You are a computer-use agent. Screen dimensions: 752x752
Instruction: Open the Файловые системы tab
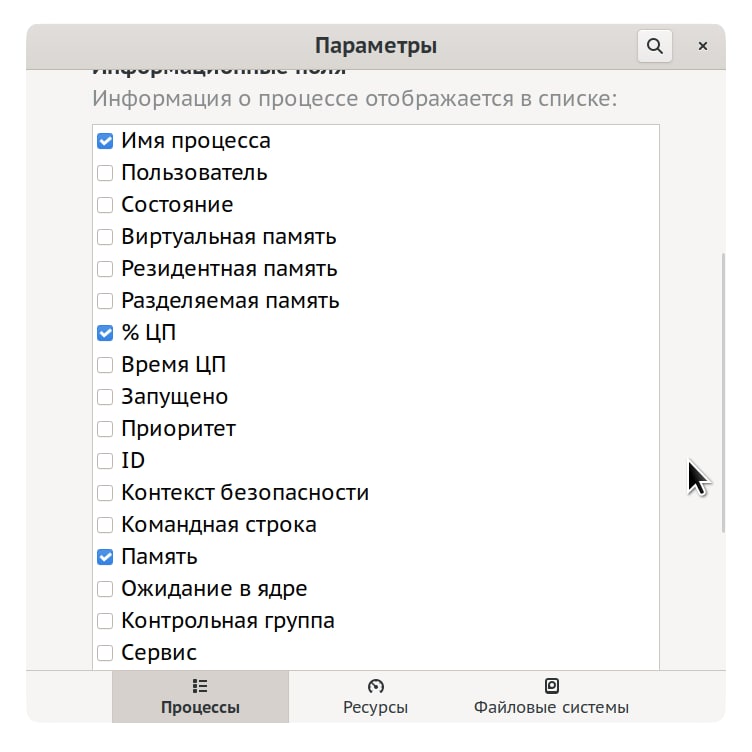(551, 697)
